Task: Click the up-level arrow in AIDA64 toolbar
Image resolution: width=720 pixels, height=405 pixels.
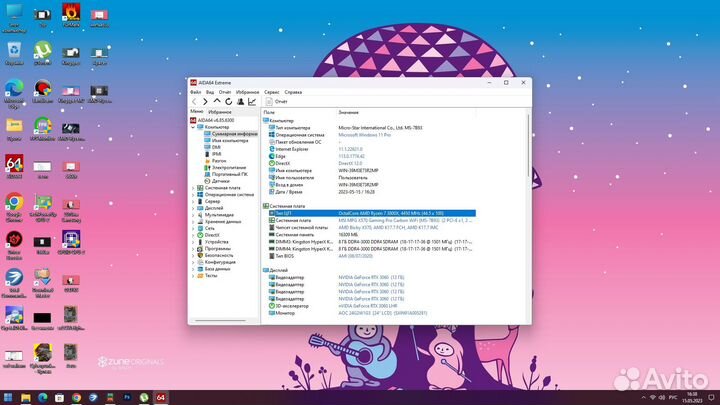Action: (217, 101)
